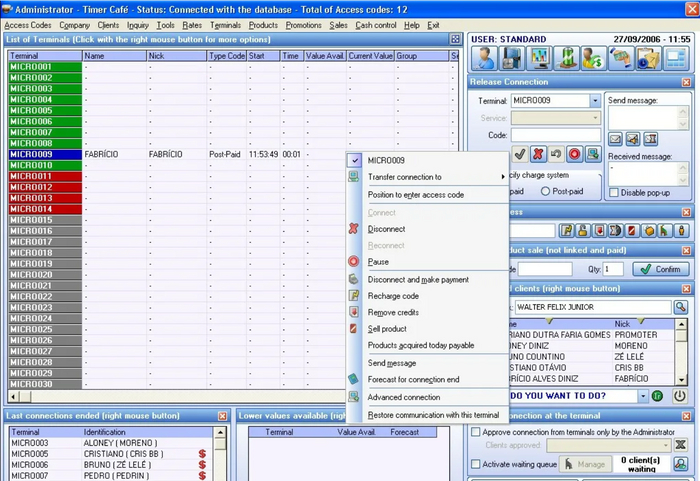Choose Forecast for connection end
The height and width of the screenshot is (481, 700).
[x=429, y=380]
